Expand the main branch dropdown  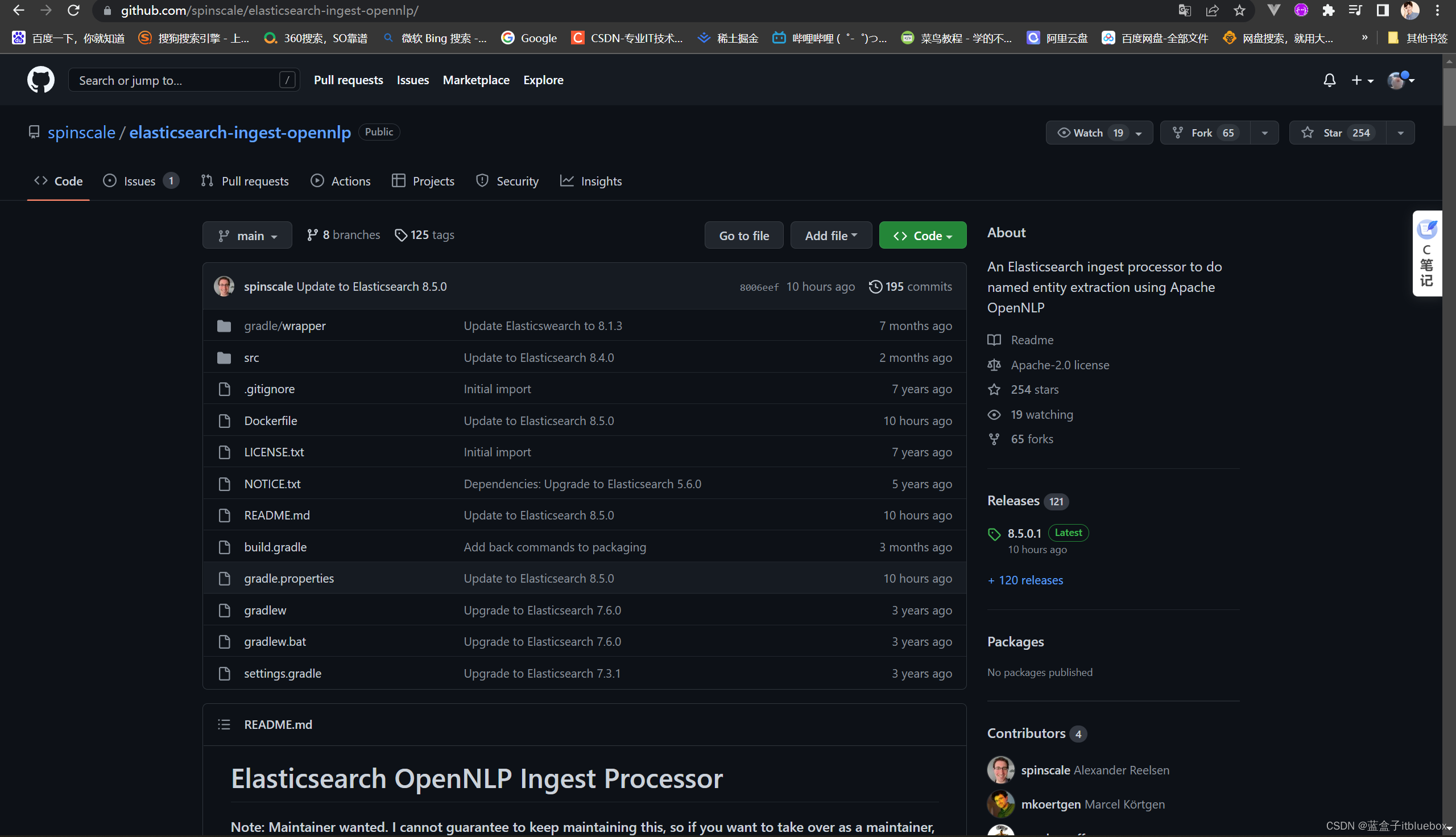point(247,236)
